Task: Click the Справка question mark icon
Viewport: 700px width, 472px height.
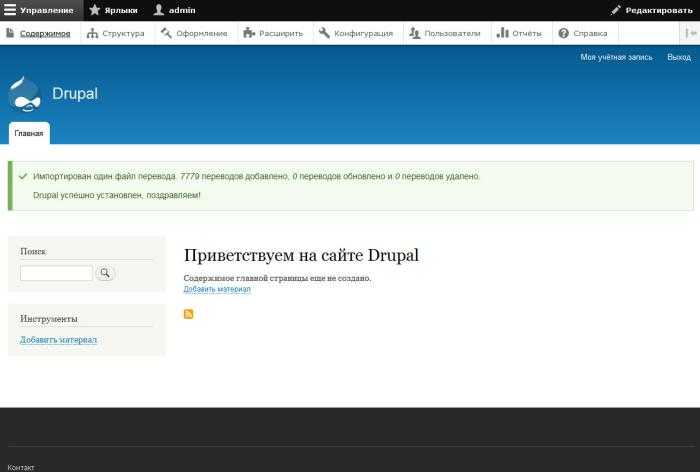Action: 564,33
